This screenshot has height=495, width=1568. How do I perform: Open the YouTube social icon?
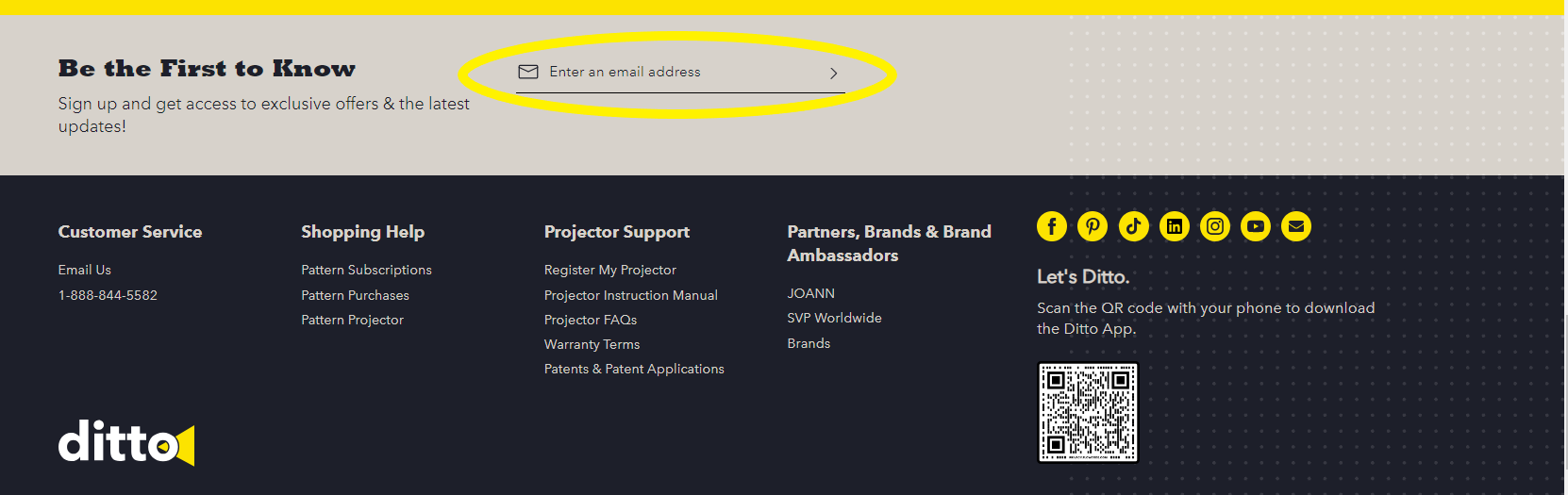point(1256,226)
